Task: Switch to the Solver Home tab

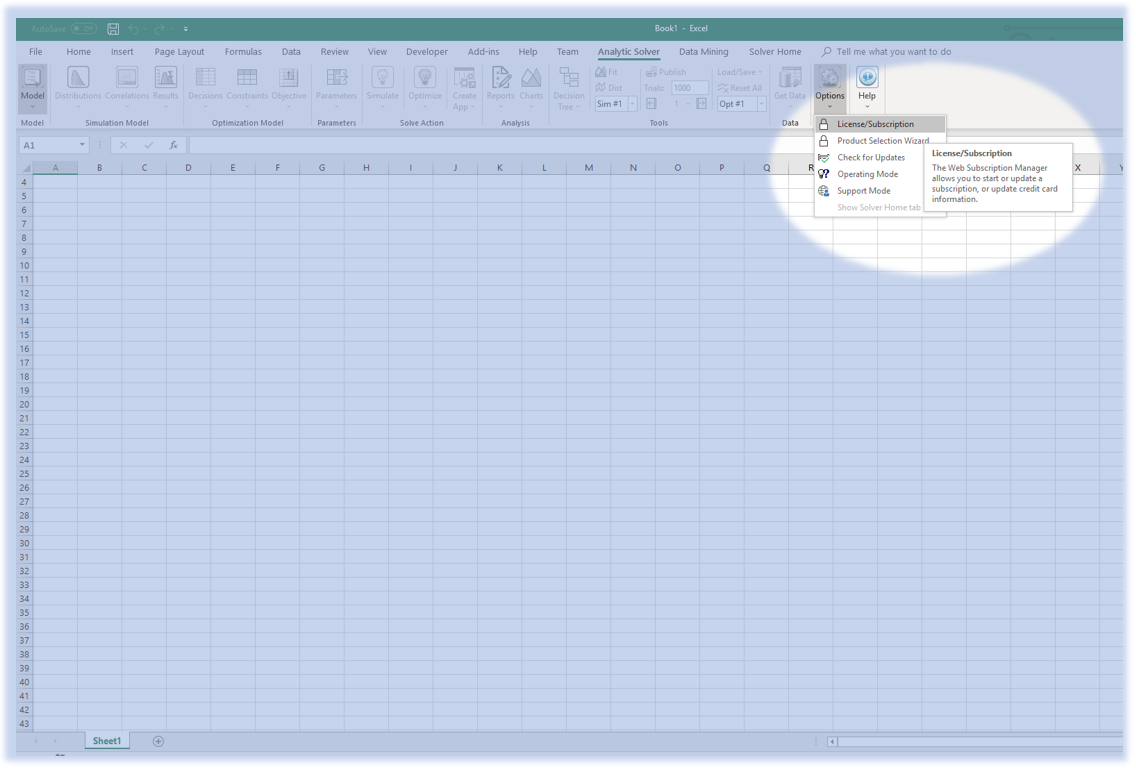Action: pyautogui.click(x=774, y=51)
